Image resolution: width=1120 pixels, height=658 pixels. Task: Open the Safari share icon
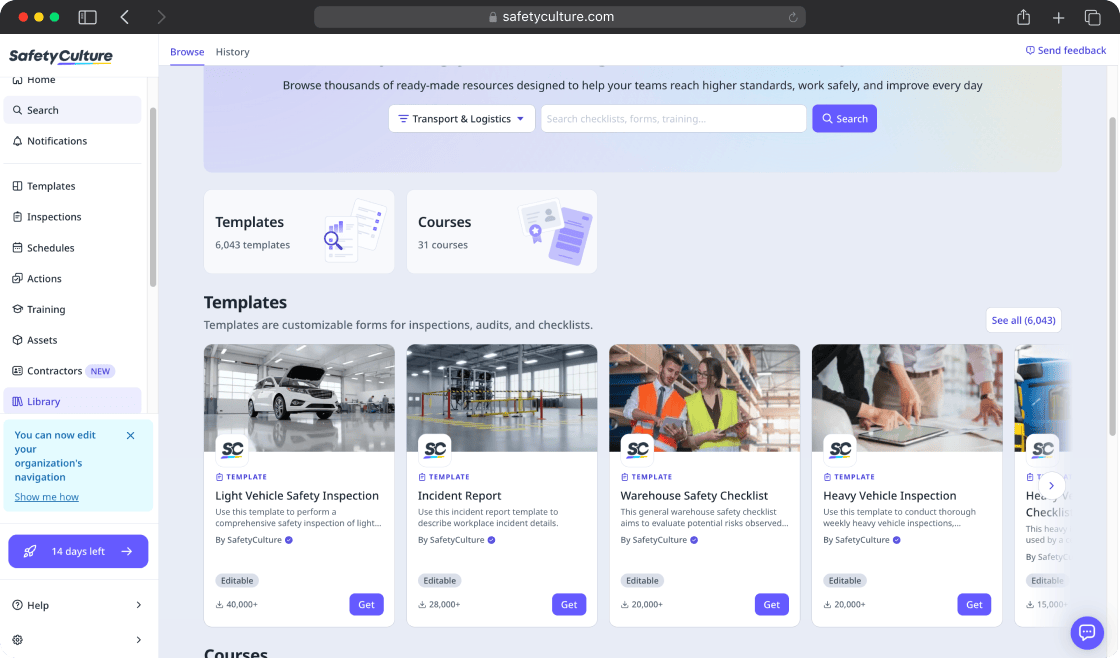[x=1023, y=17]
